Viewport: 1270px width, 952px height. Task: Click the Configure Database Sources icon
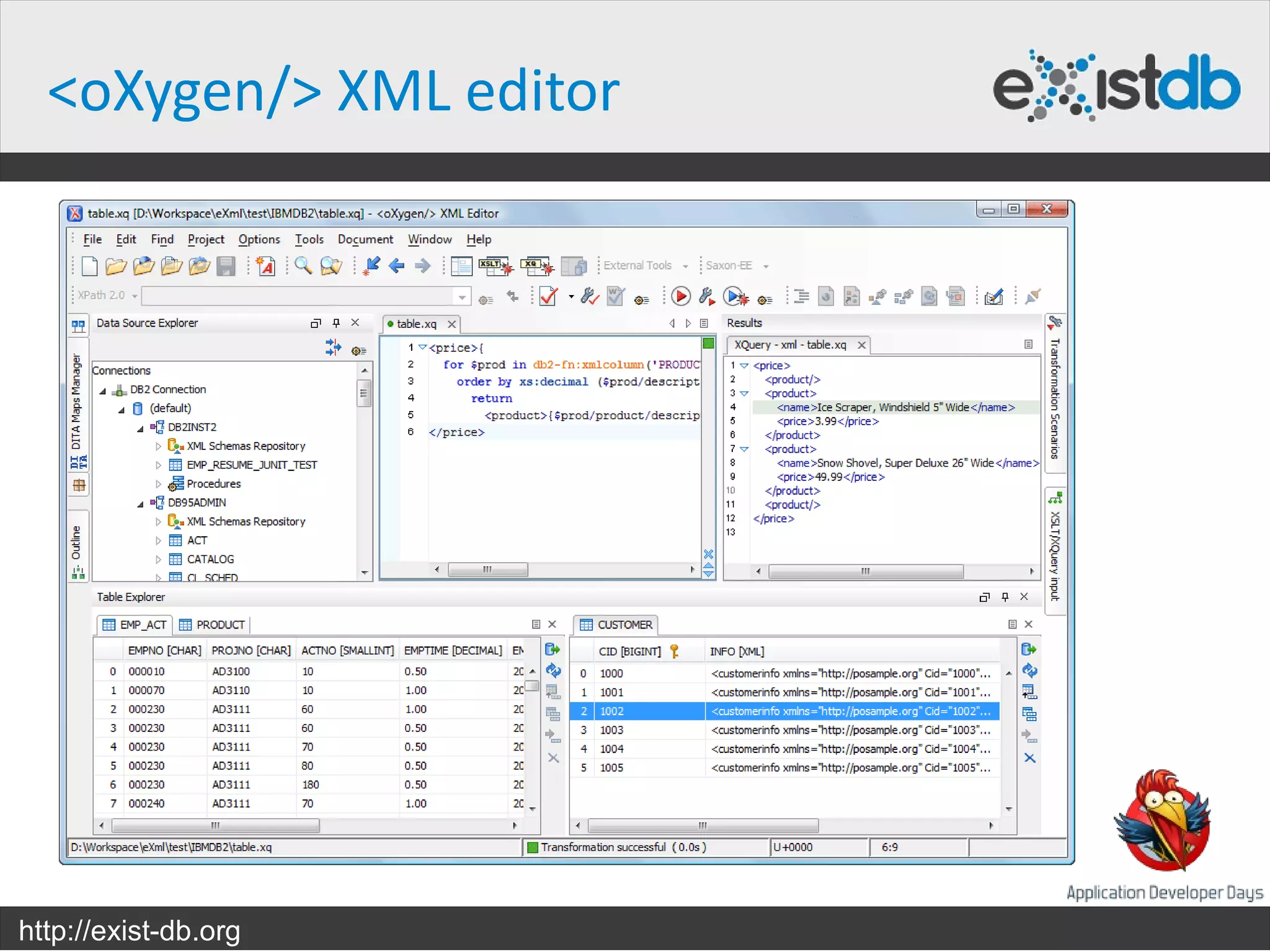[x=333, y=347]
